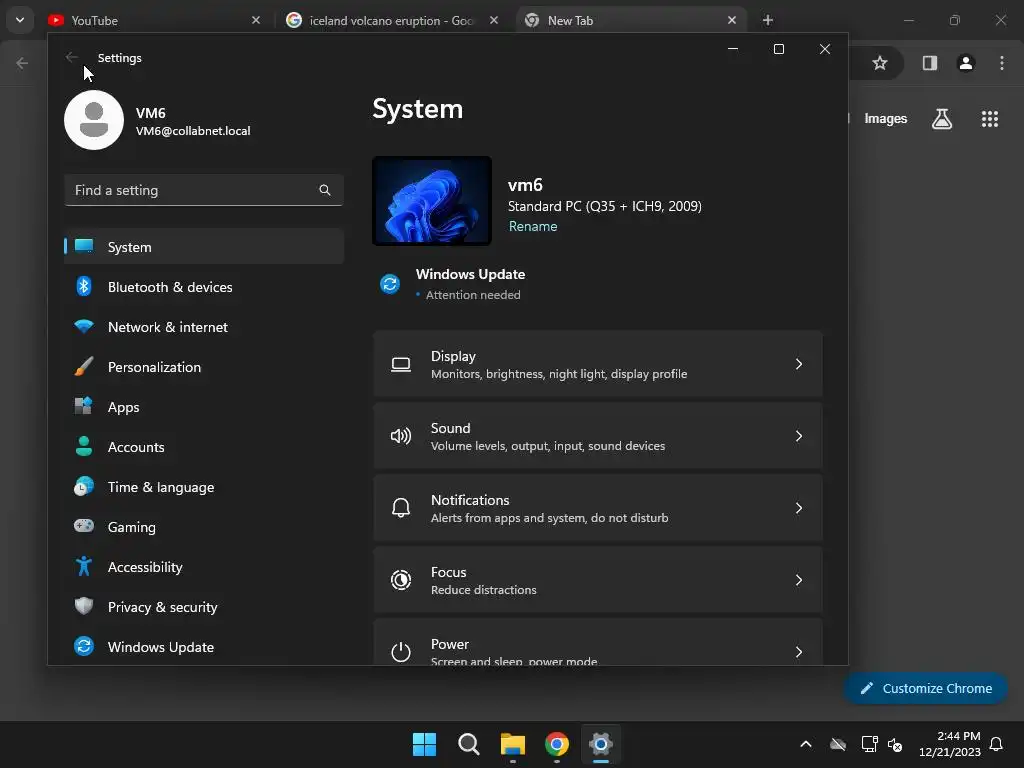Open Focus settings row
1024x768 pixels.
[x=598, y=579]
